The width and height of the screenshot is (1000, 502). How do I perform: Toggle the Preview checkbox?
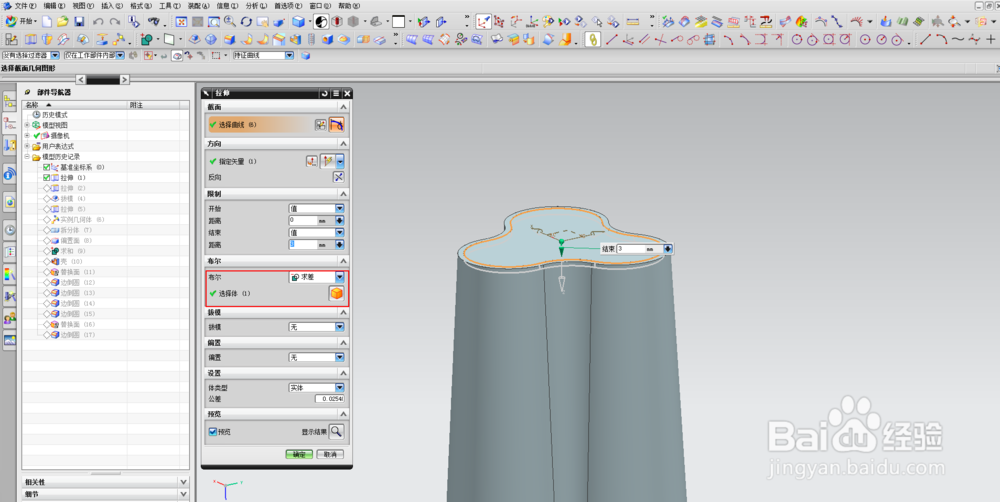click(213, 432)
